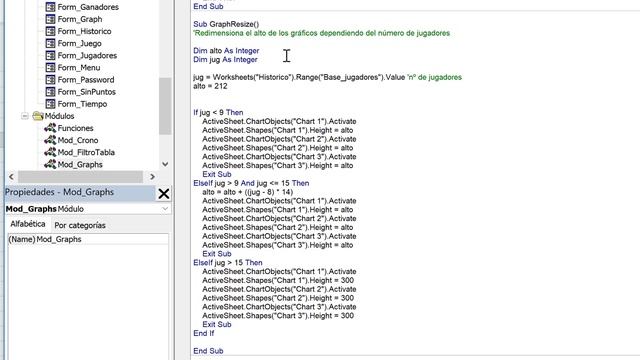Click Shapes("Chart 3").Height = 300 line

tap(278, 316)
